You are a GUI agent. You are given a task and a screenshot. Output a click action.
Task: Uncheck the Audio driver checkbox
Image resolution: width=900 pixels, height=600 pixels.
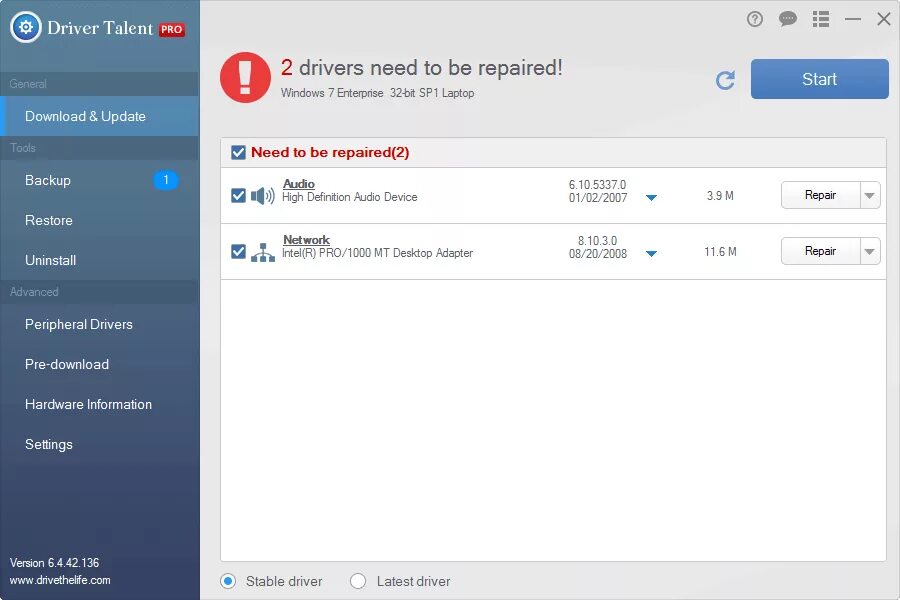click(238, 196)
